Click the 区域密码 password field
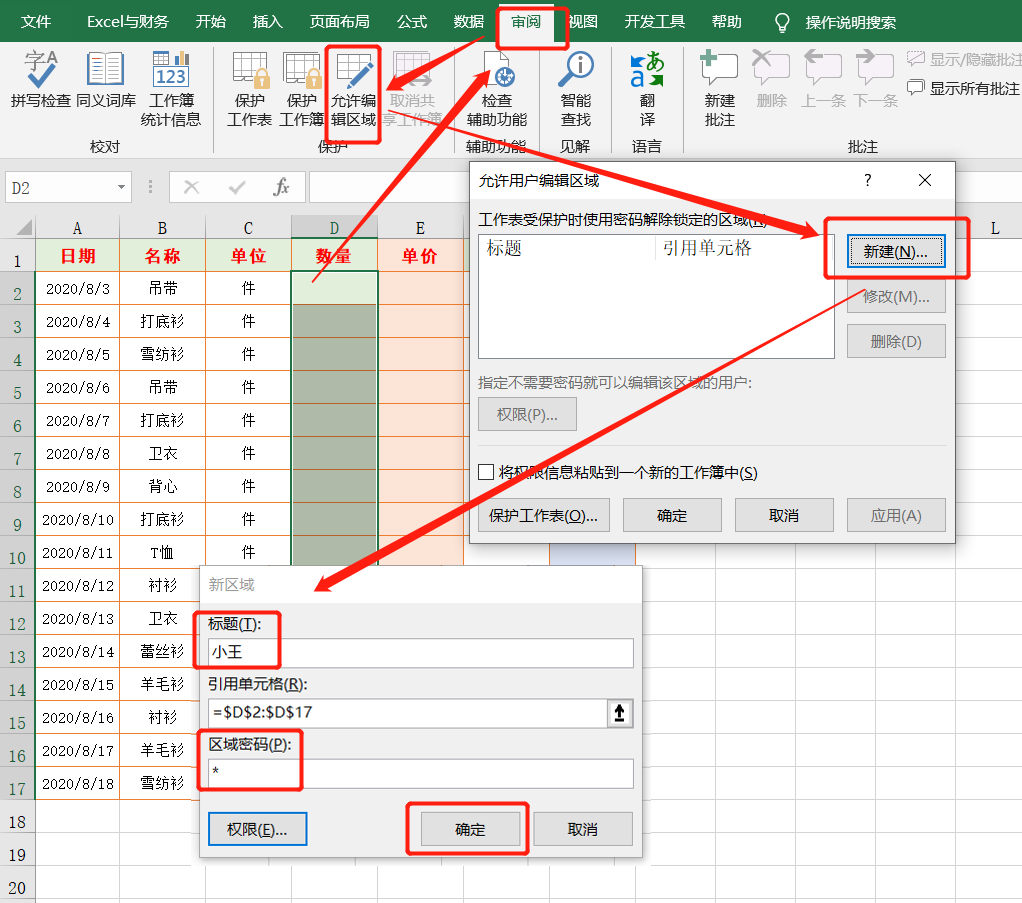Viewport: 1022px width, 903px height. pos(421,773)
